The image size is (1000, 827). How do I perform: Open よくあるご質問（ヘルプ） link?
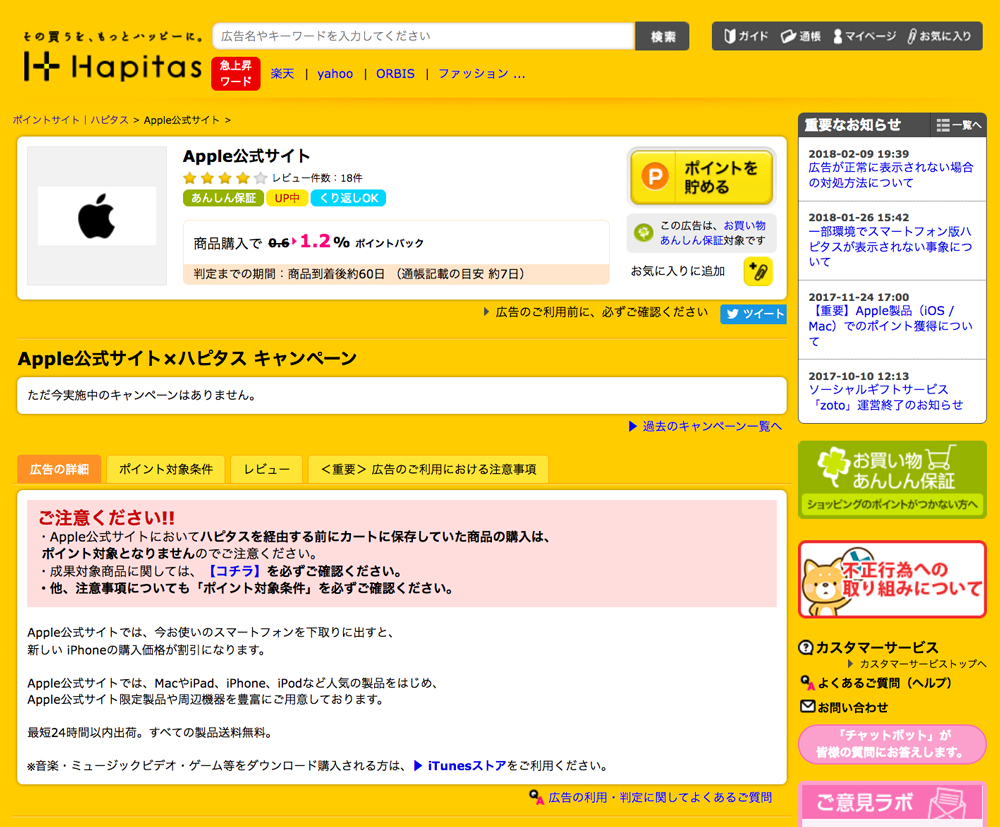[876, 683]
